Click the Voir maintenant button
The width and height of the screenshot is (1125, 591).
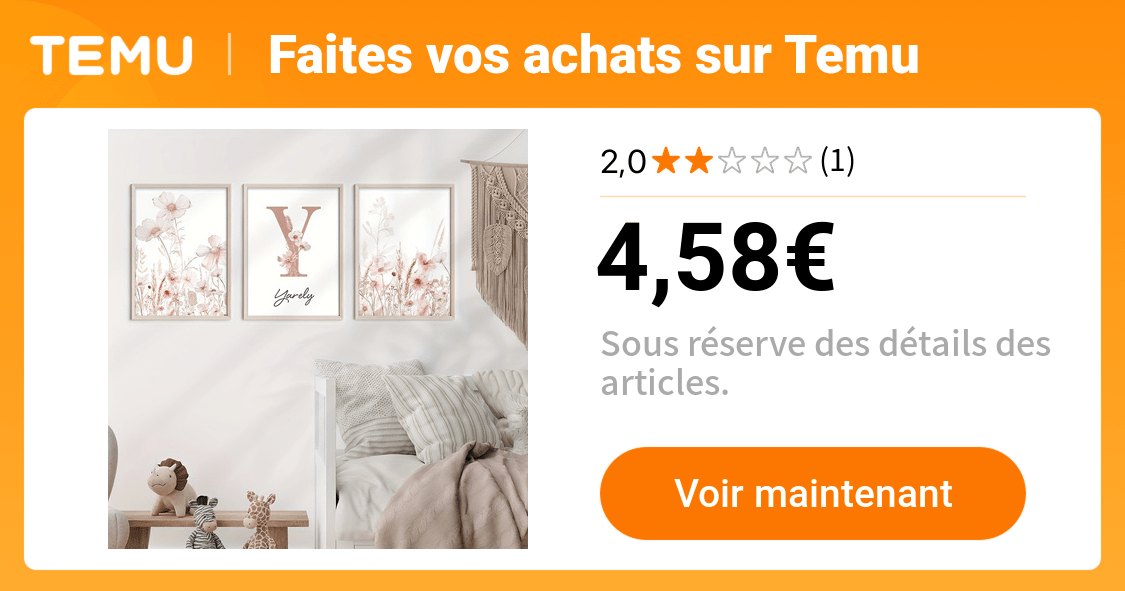point(813,493)
